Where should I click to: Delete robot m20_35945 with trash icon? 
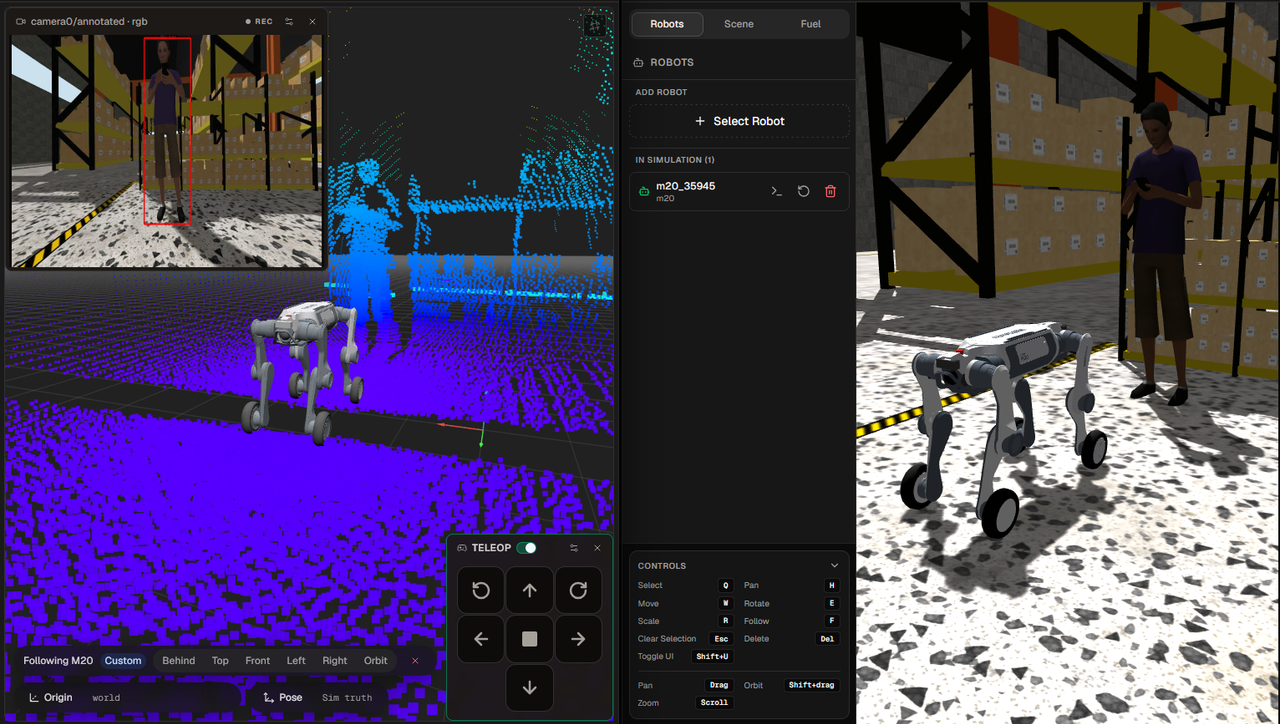coord(830,191)
